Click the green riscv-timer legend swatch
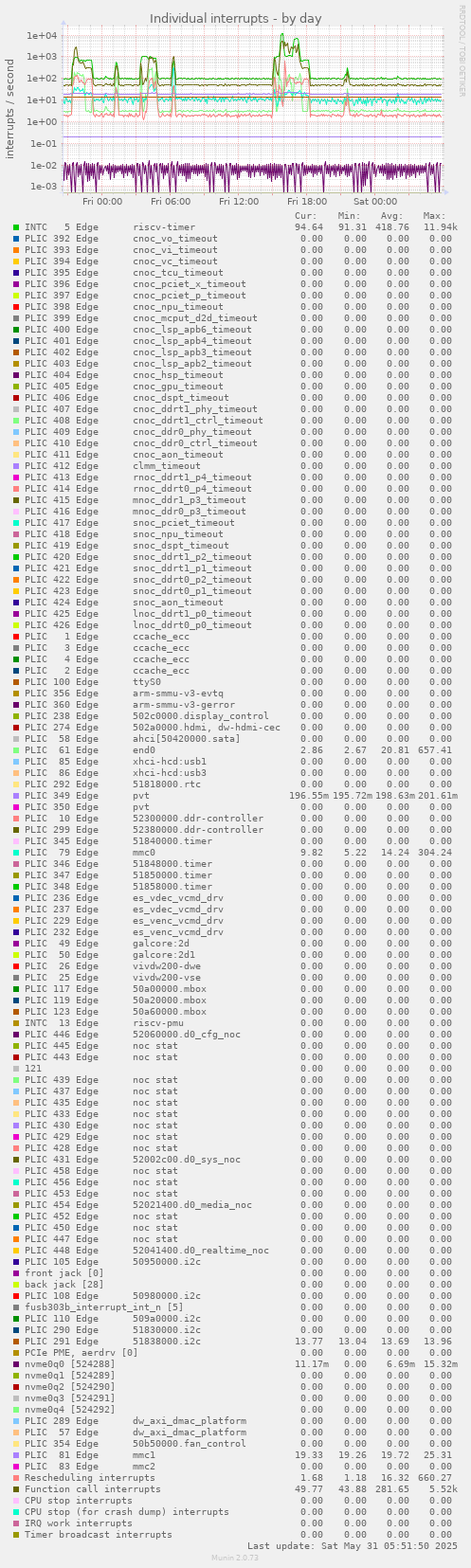The height and width of the screenshot is (1568, 471). pyautogui.click(x=16, y=227)
